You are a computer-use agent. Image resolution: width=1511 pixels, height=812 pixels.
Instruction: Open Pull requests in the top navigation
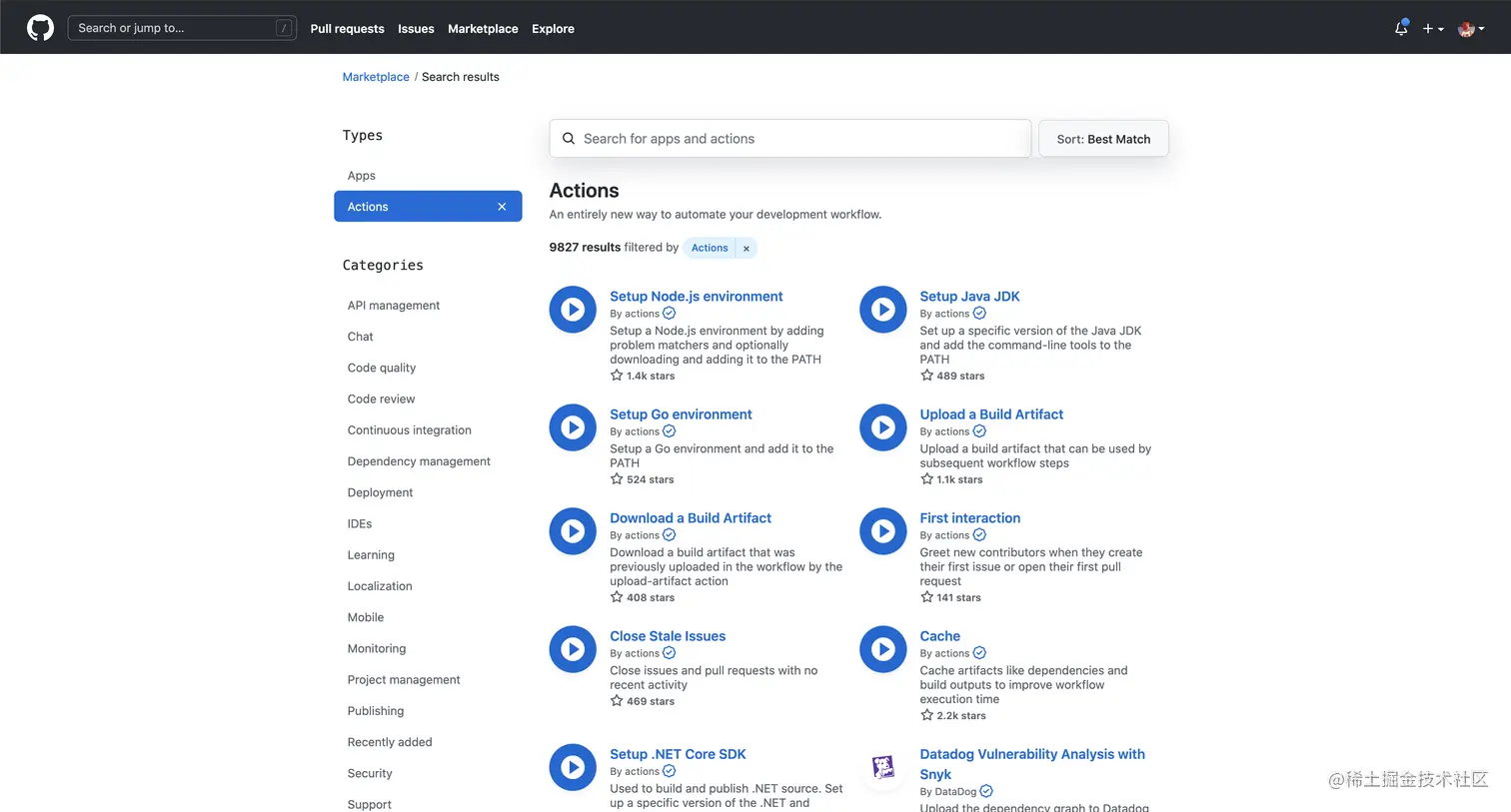pos(347,29)
